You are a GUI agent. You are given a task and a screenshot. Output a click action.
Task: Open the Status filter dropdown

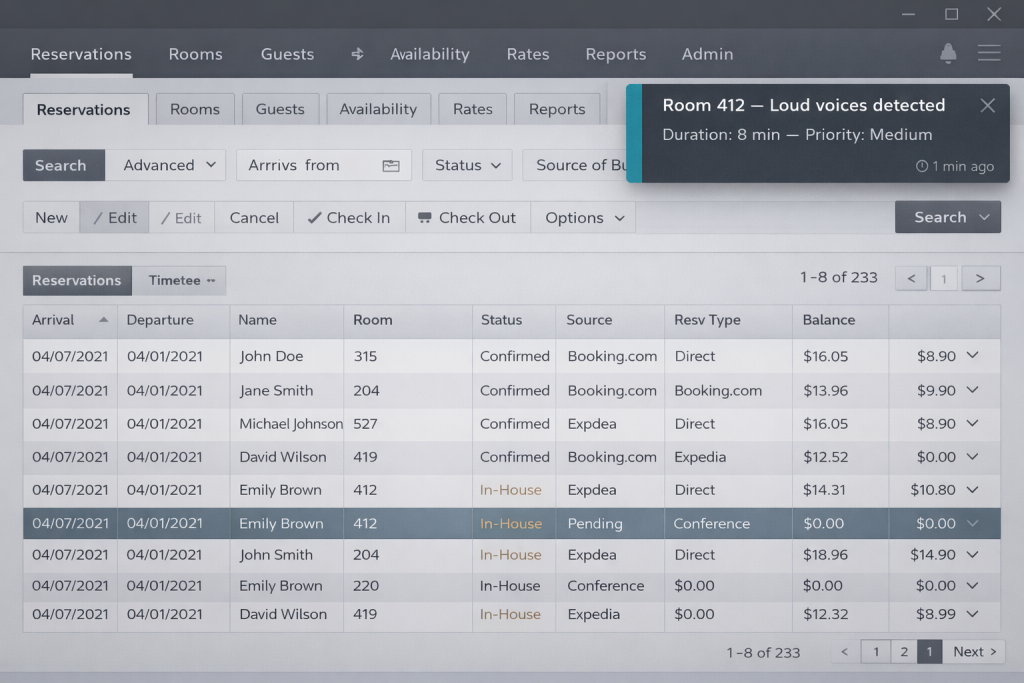pyautogui.click(x=467, y=166)
